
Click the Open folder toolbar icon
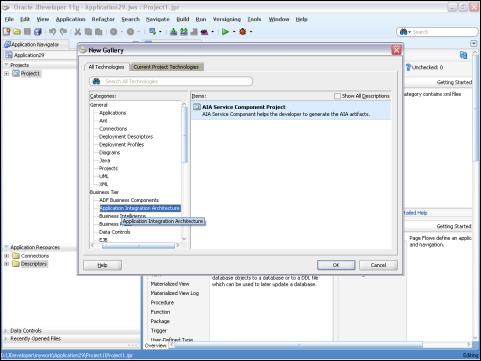click(17, 32)
